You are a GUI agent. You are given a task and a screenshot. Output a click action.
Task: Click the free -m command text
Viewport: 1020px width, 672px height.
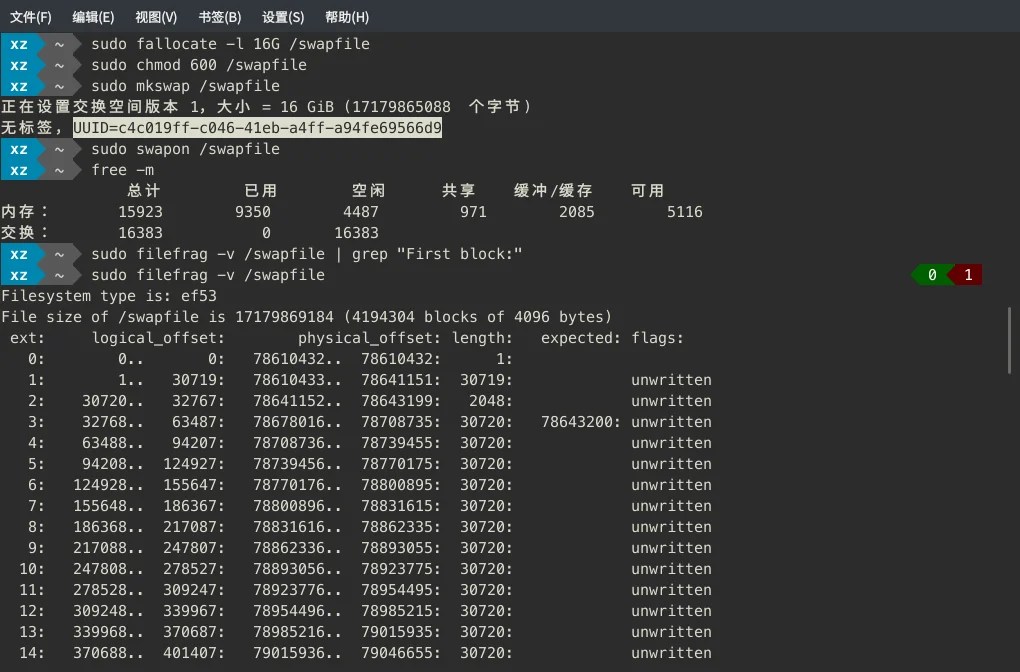tap(121, 169)
